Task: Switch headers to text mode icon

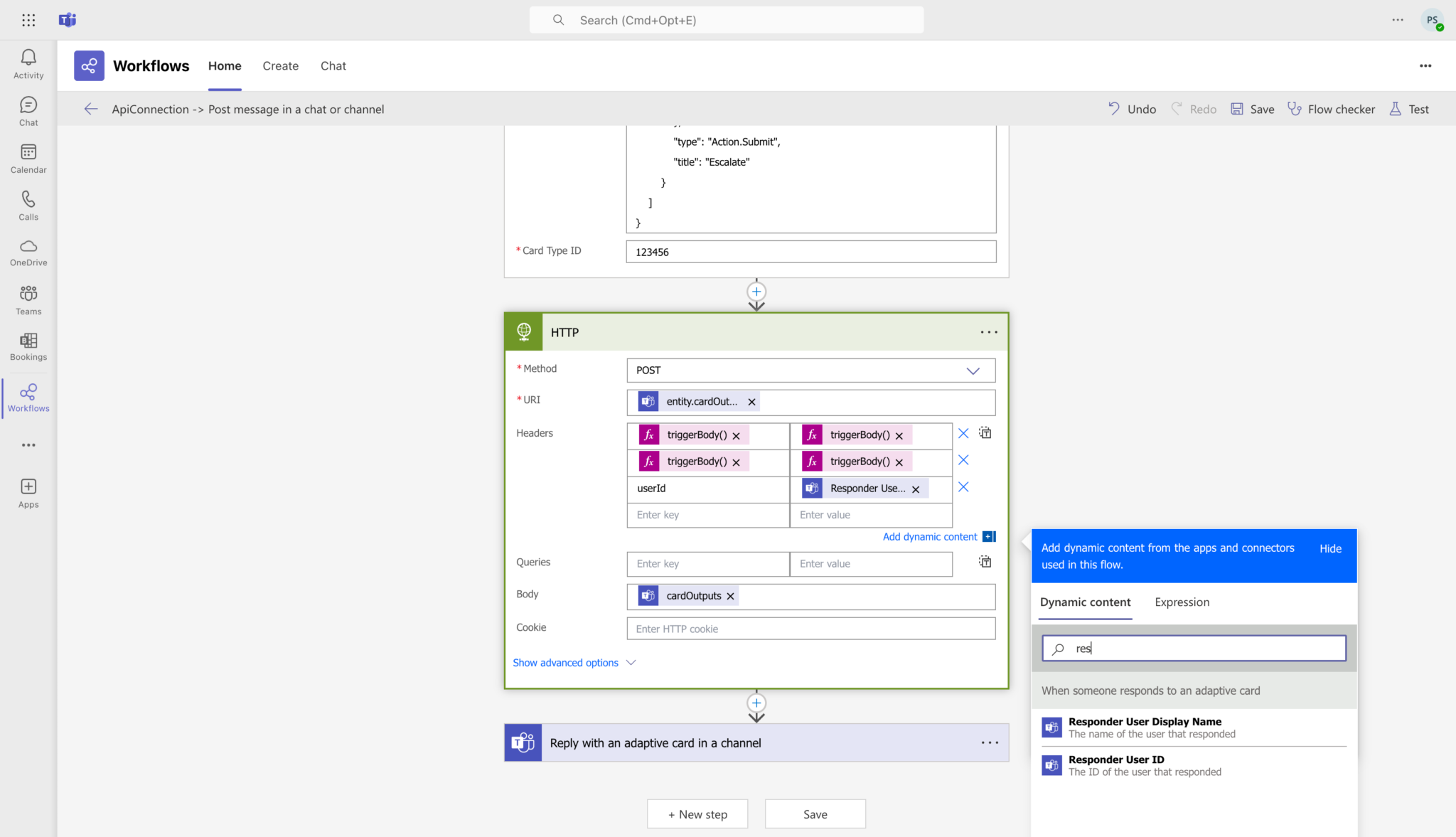Action: pyautogui.click(x=985, y=432)
